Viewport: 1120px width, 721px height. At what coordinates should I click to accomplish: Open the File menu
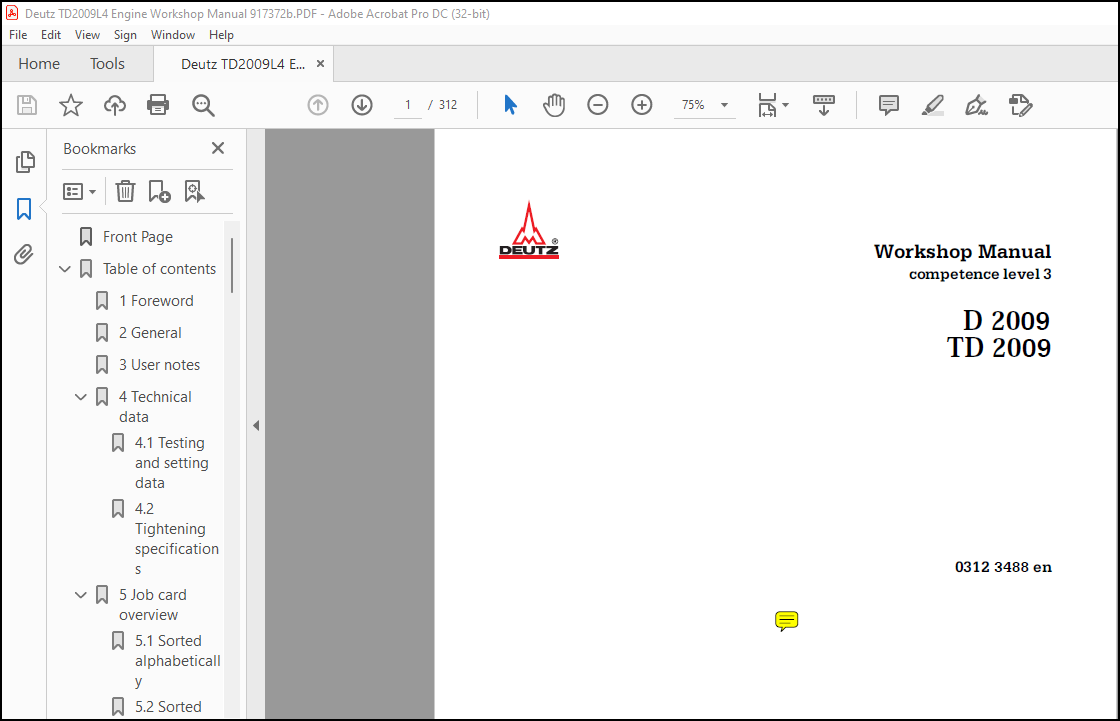(x=18, y=34)
